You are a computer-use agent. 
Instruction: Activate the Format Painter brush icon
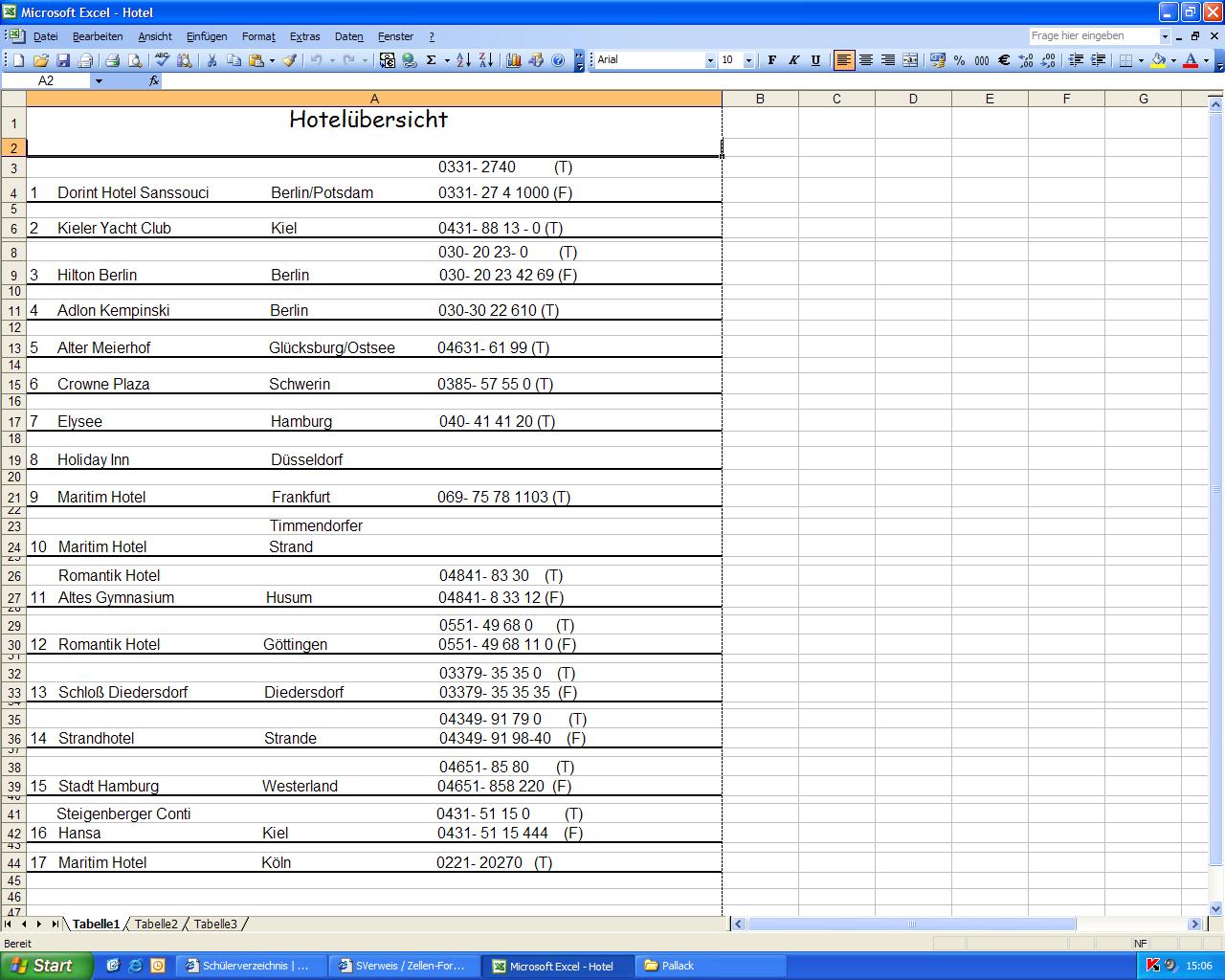[x=289, y=60]
